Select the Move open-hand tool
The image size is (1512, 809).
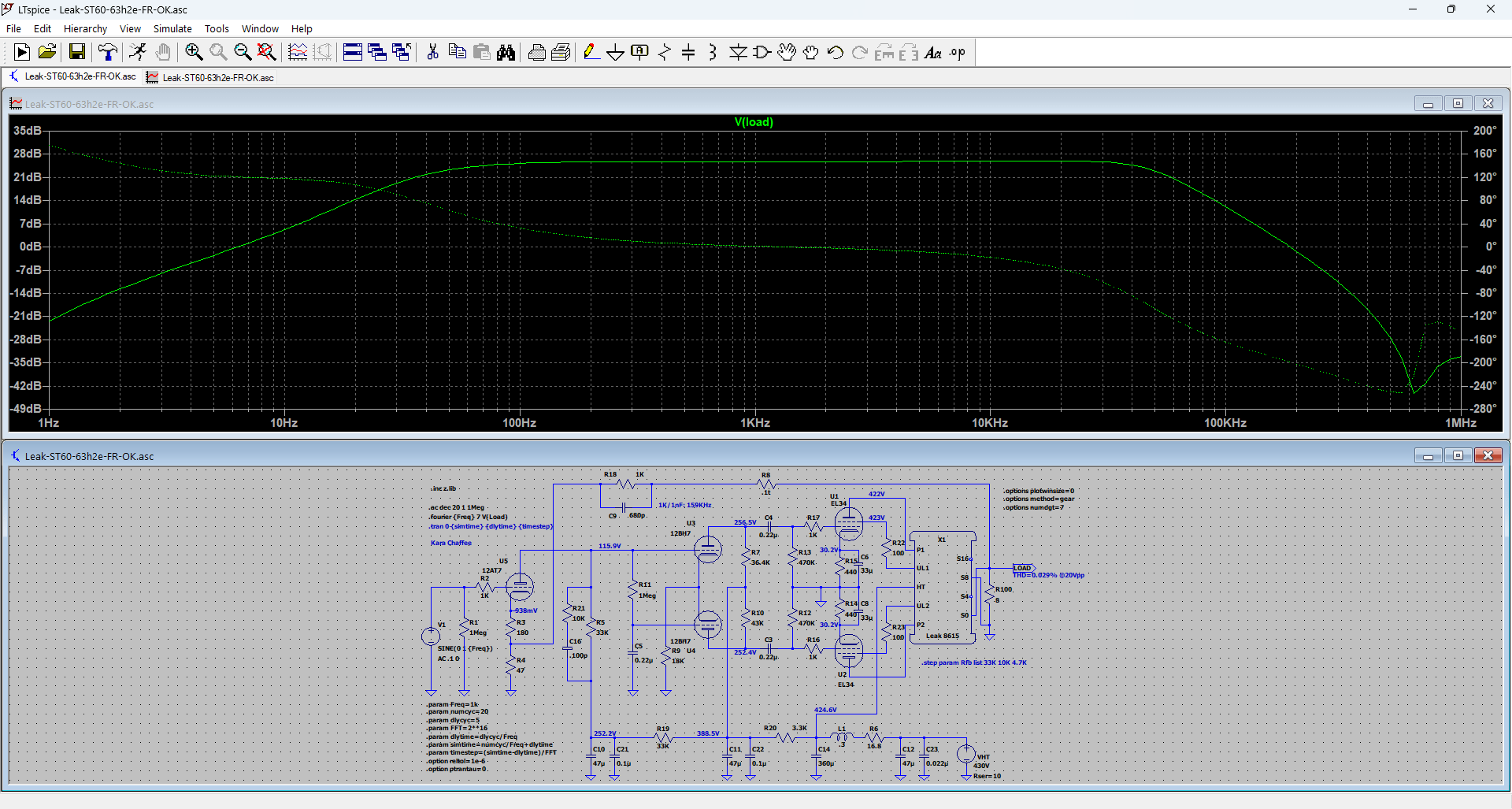click(x=787, y=52)
